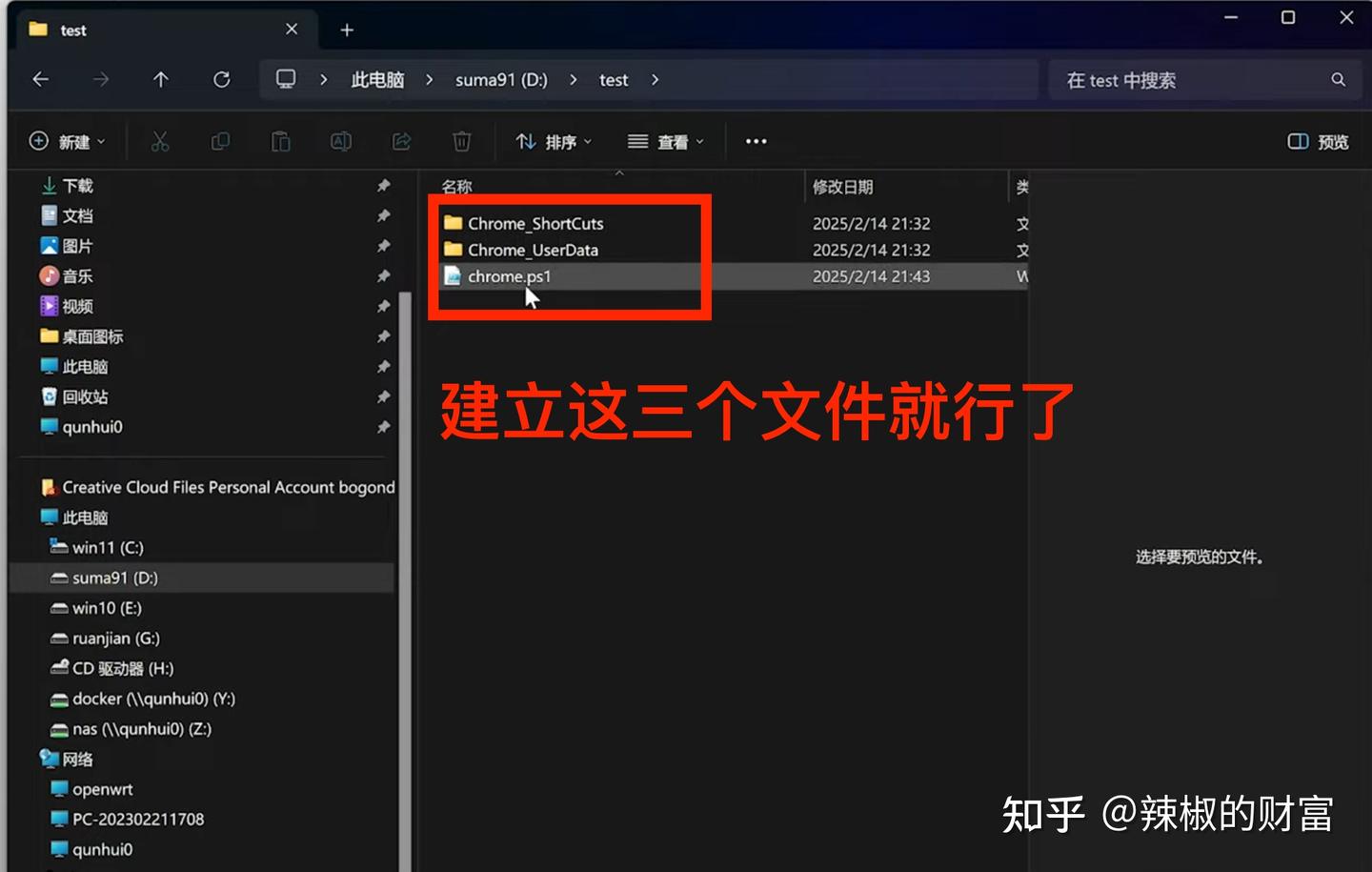Expand chevron after test in address bar
Image resolution: width=1372 pixels, height=872 pixels.
[x=655, y=80]
